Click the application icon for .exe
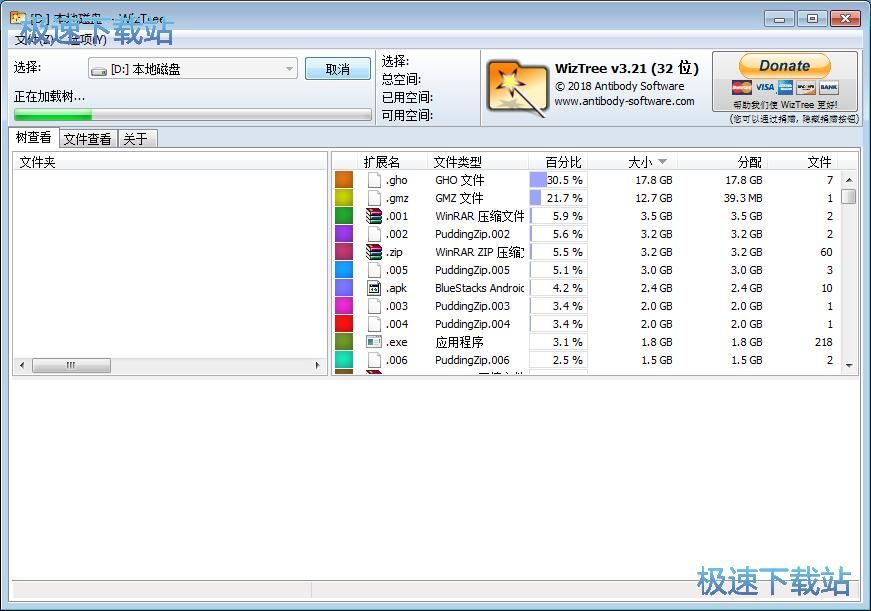 click(374, 342)
